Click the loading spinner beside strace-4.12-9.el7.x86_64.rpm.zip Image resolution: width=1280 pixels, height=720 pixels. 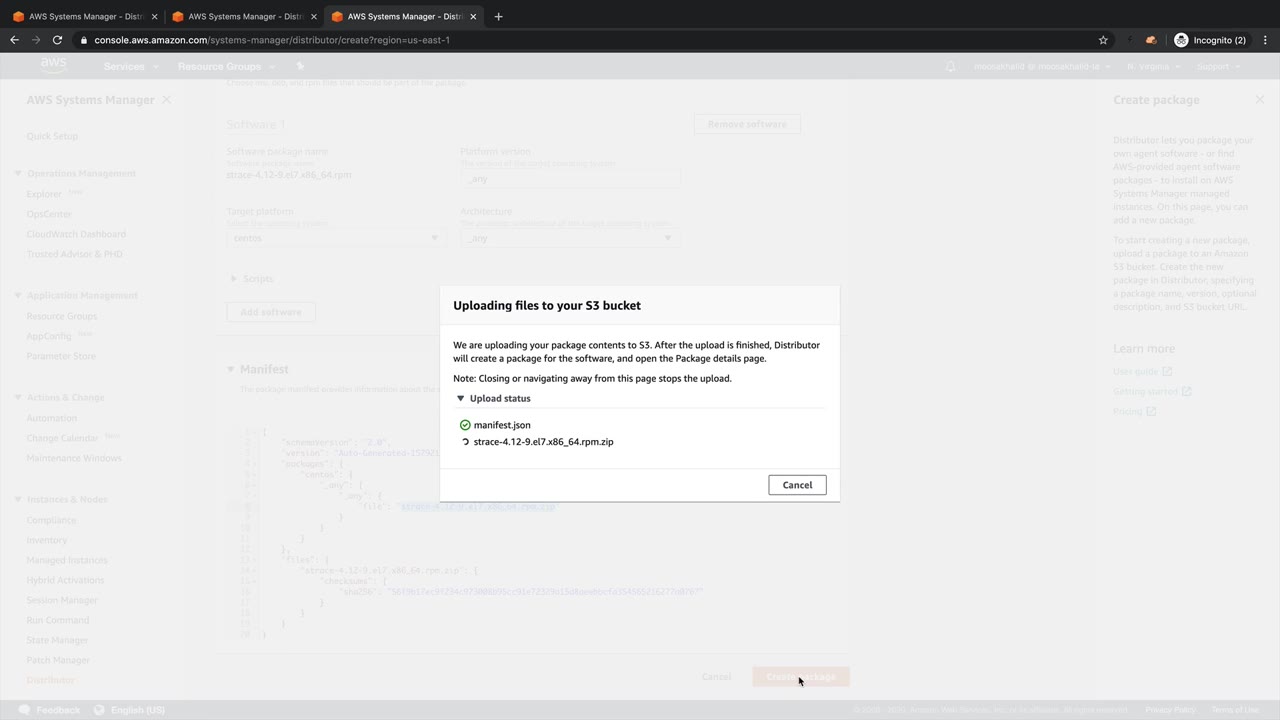(x=465, y=441)
